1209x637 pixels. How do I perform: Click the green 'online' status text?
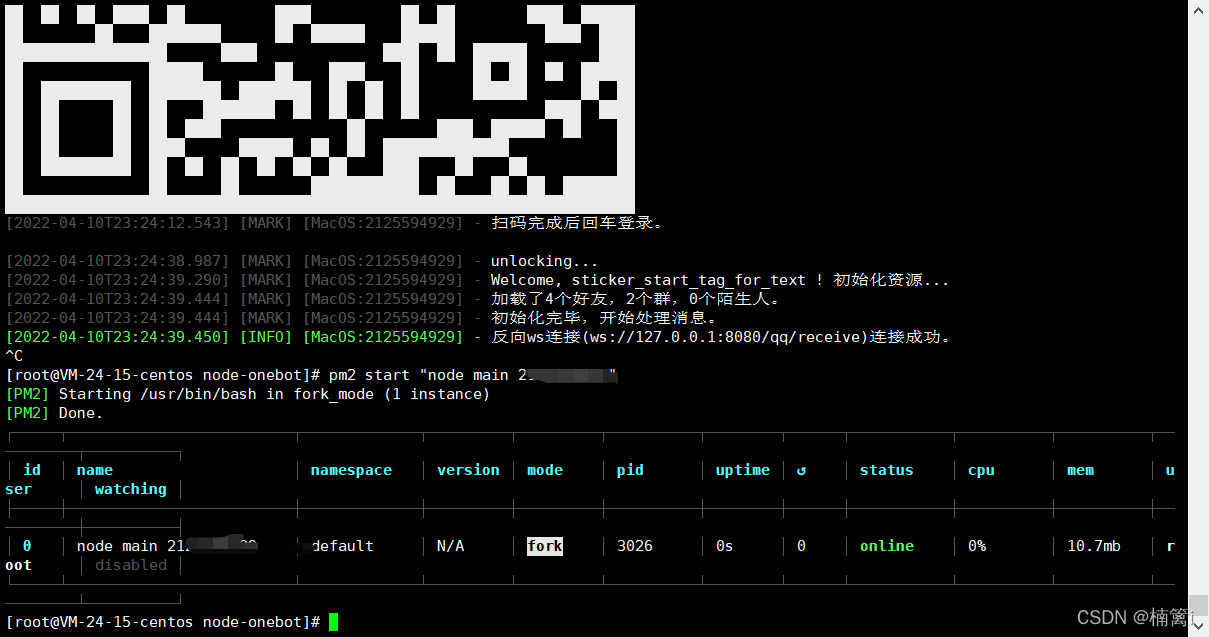pyautogui.click(x=886, y=546)
